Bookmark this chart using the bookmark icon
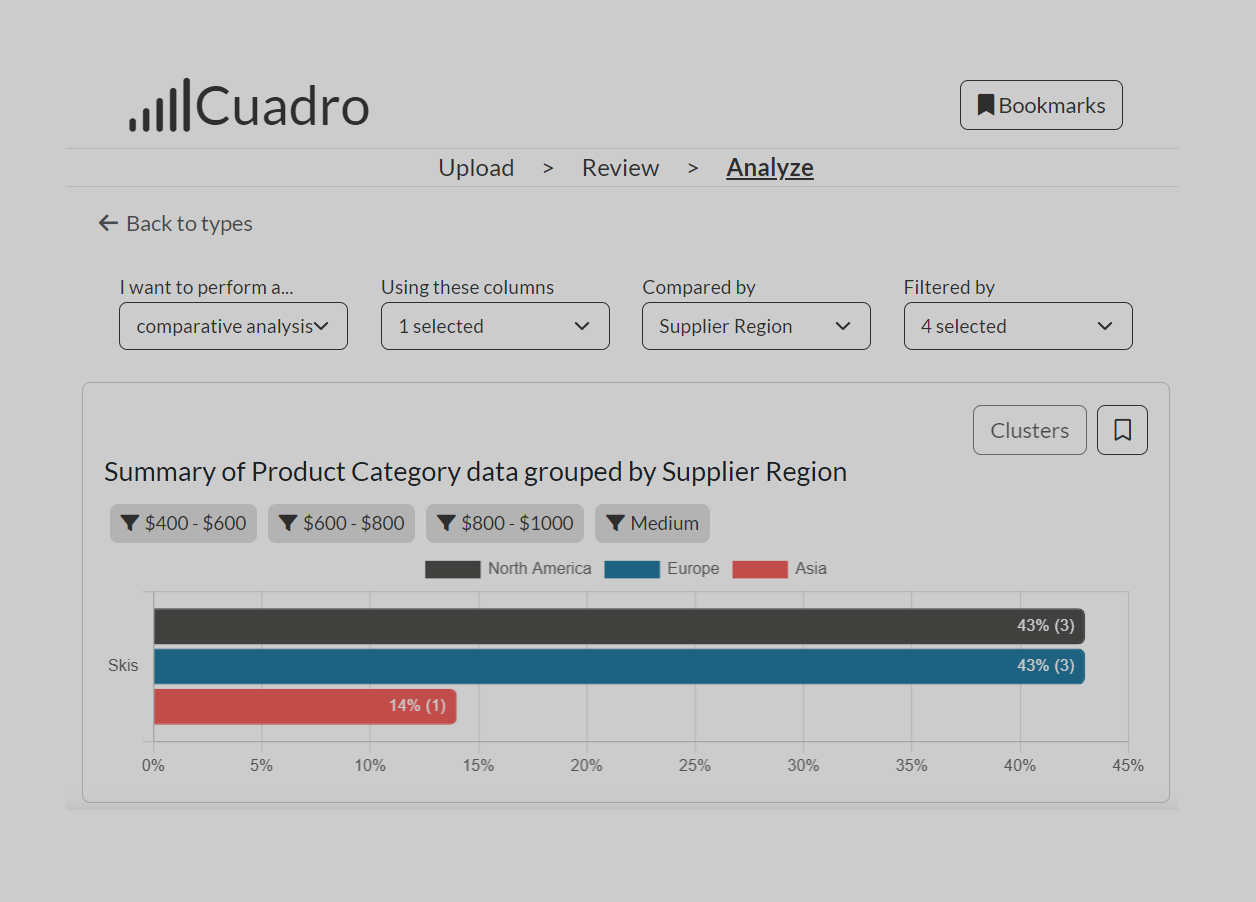This screenshot has width=1256, height=902. (x=1122, y=430)
